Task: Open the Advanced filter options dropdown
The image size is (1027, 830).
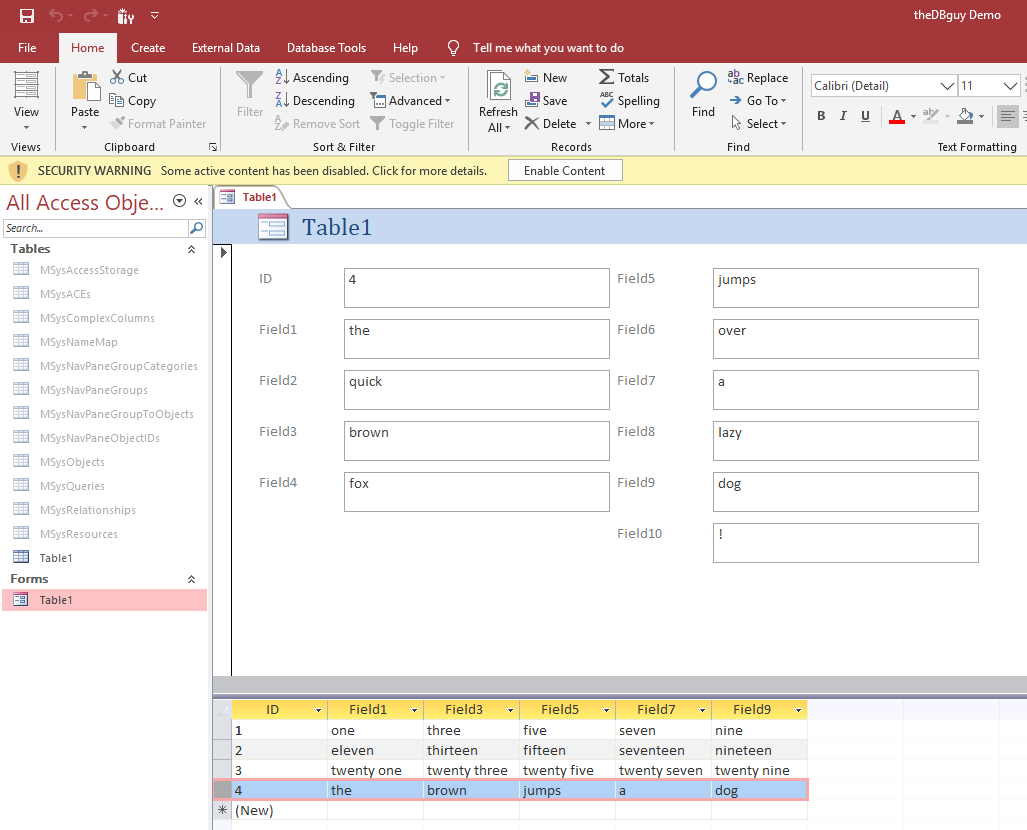Action: (x=411, y=100)
